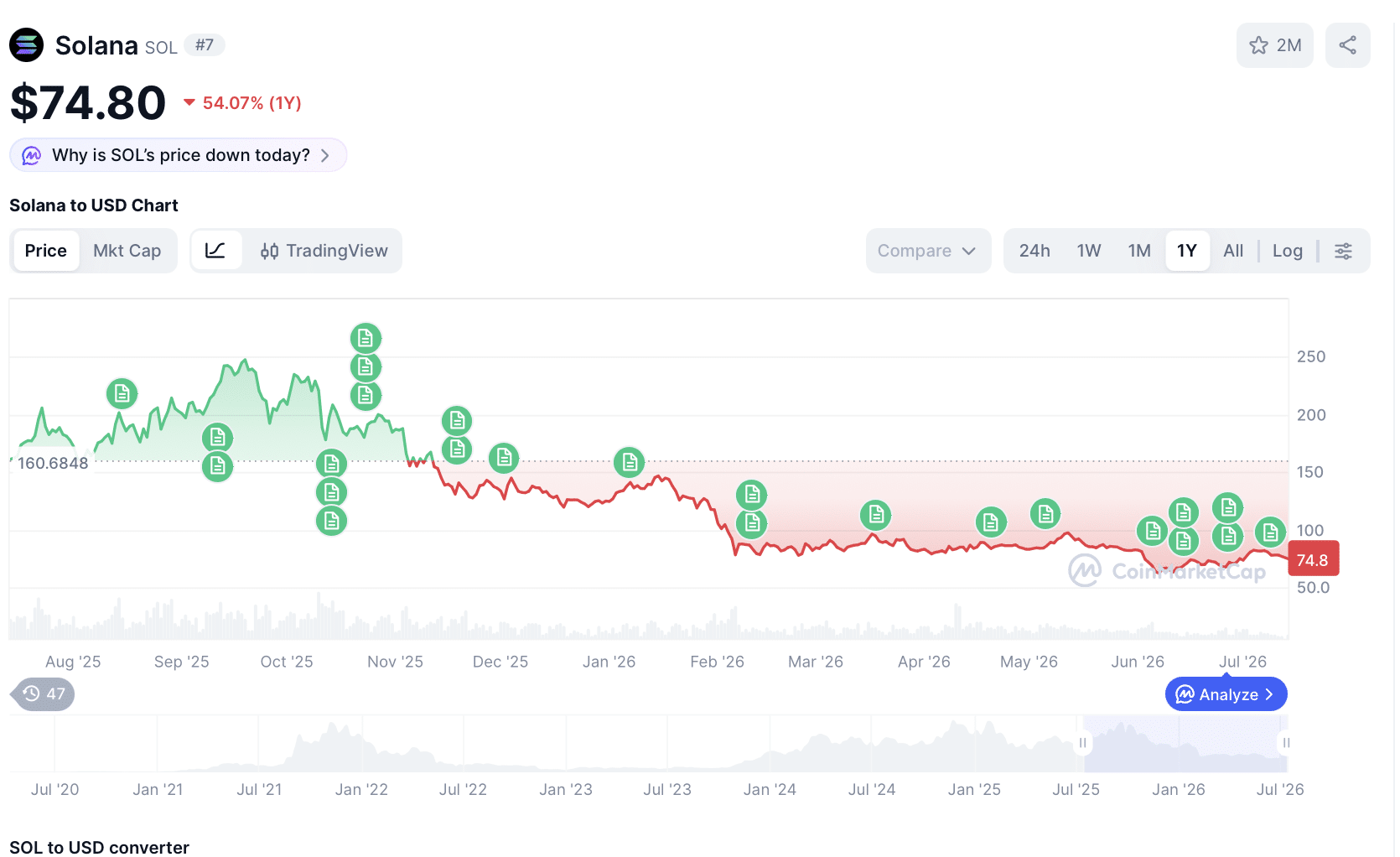Click the share icon button

pos(1347,45)
